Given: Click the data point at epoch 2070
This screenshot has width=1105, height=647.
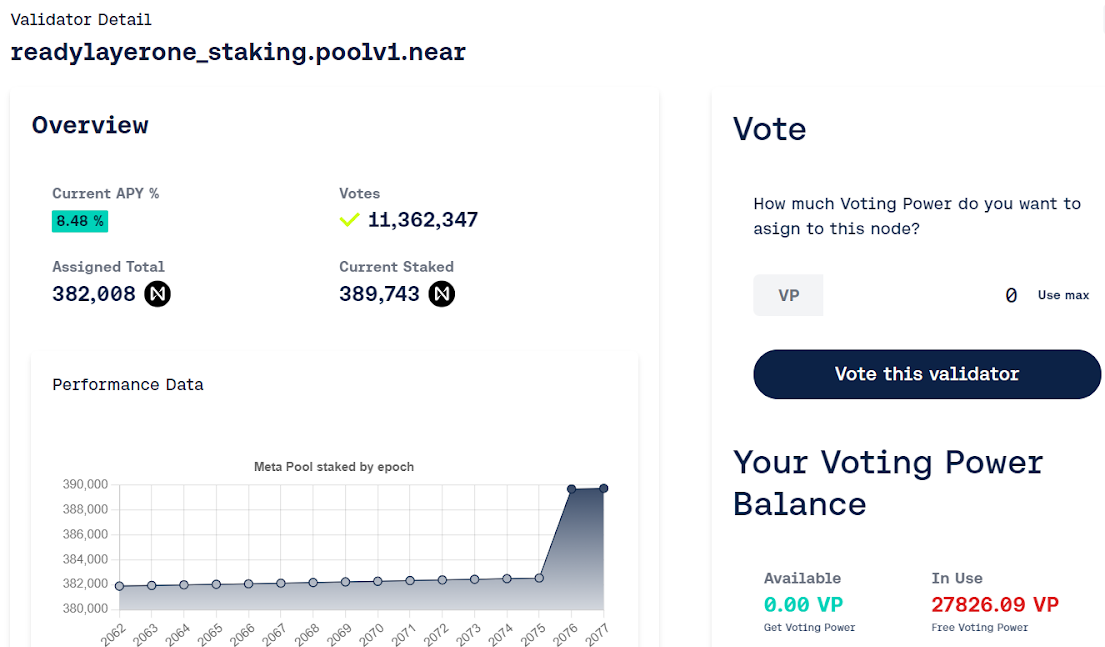Looking at the screenshot, I should (377, 580).
